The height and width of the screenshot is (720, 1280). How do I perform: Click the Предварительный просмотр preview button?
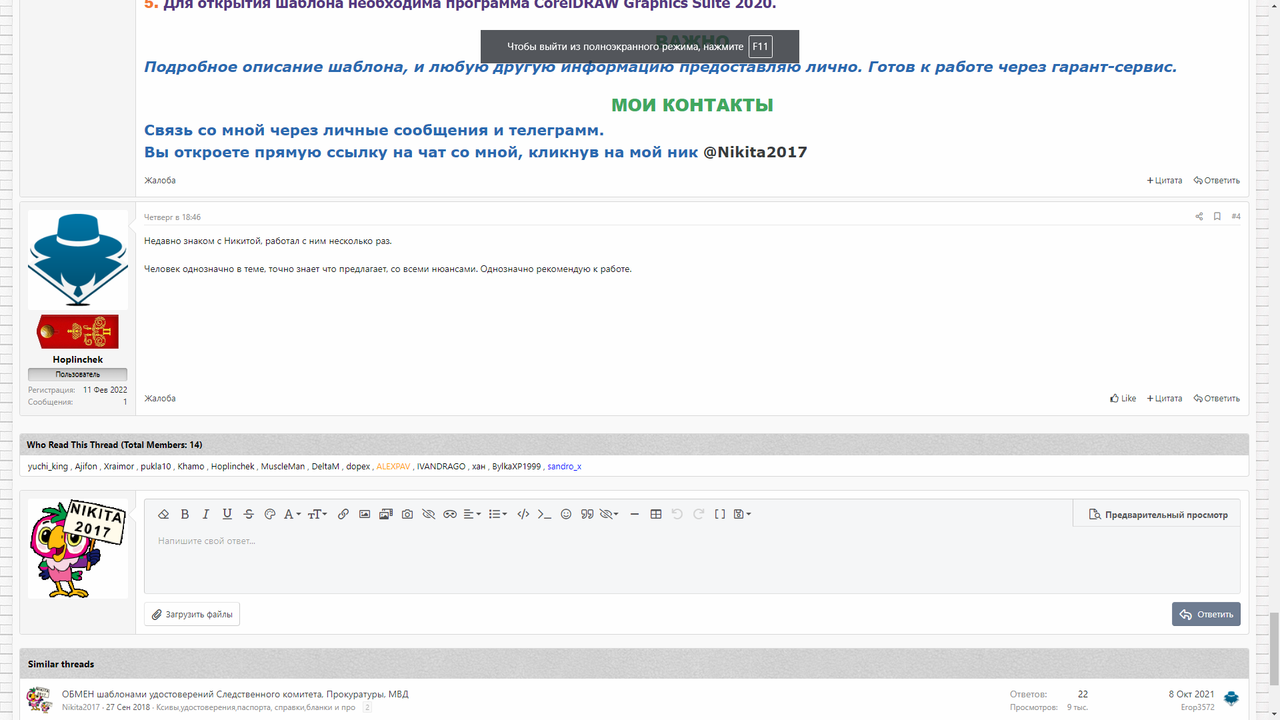point(1157,514)
